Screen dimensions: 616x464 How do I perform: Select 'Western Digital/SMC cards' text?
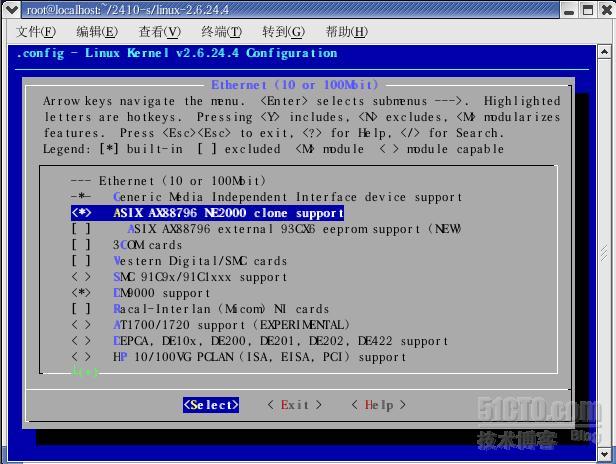click(x=200, y=261)
